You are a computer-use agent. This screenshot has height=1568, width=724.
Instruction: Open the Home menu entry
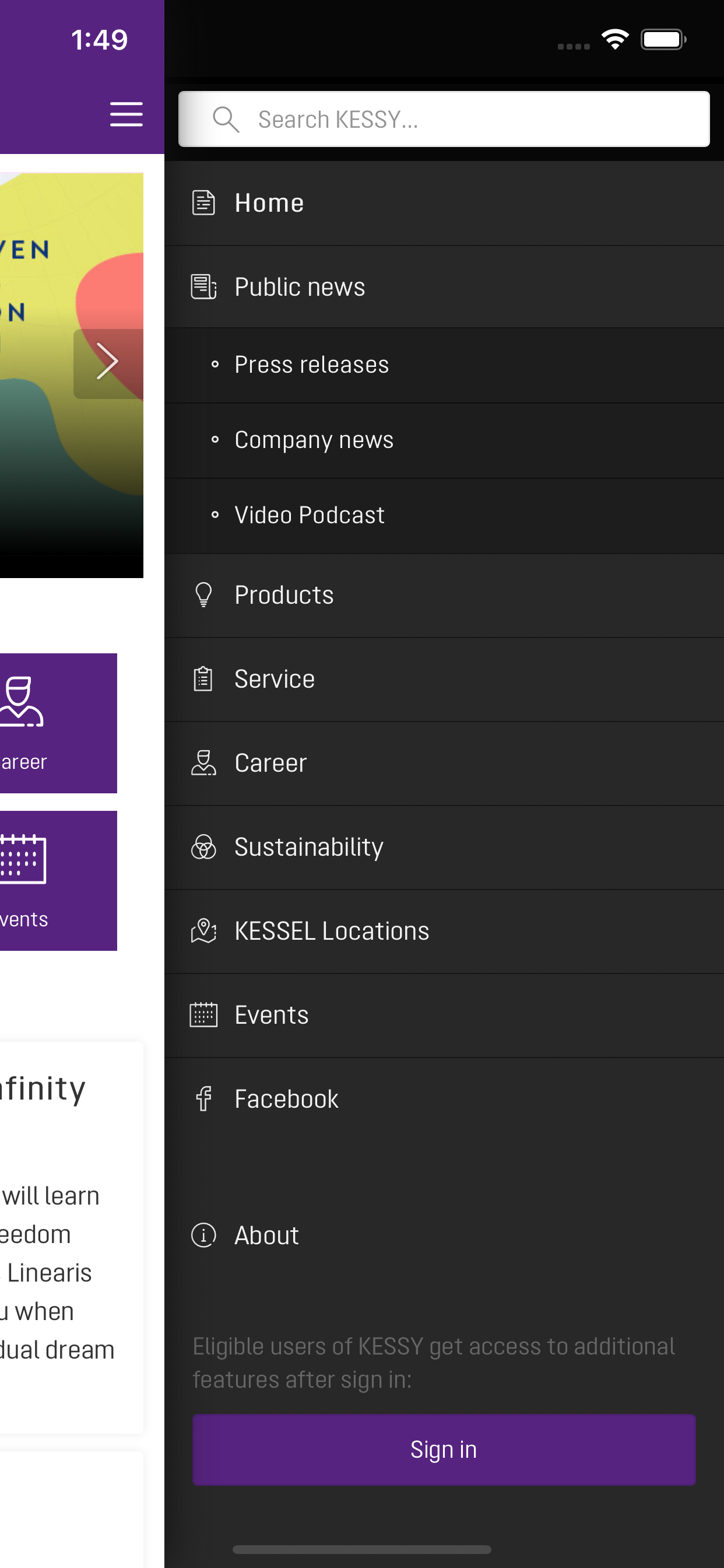(444, 204)
